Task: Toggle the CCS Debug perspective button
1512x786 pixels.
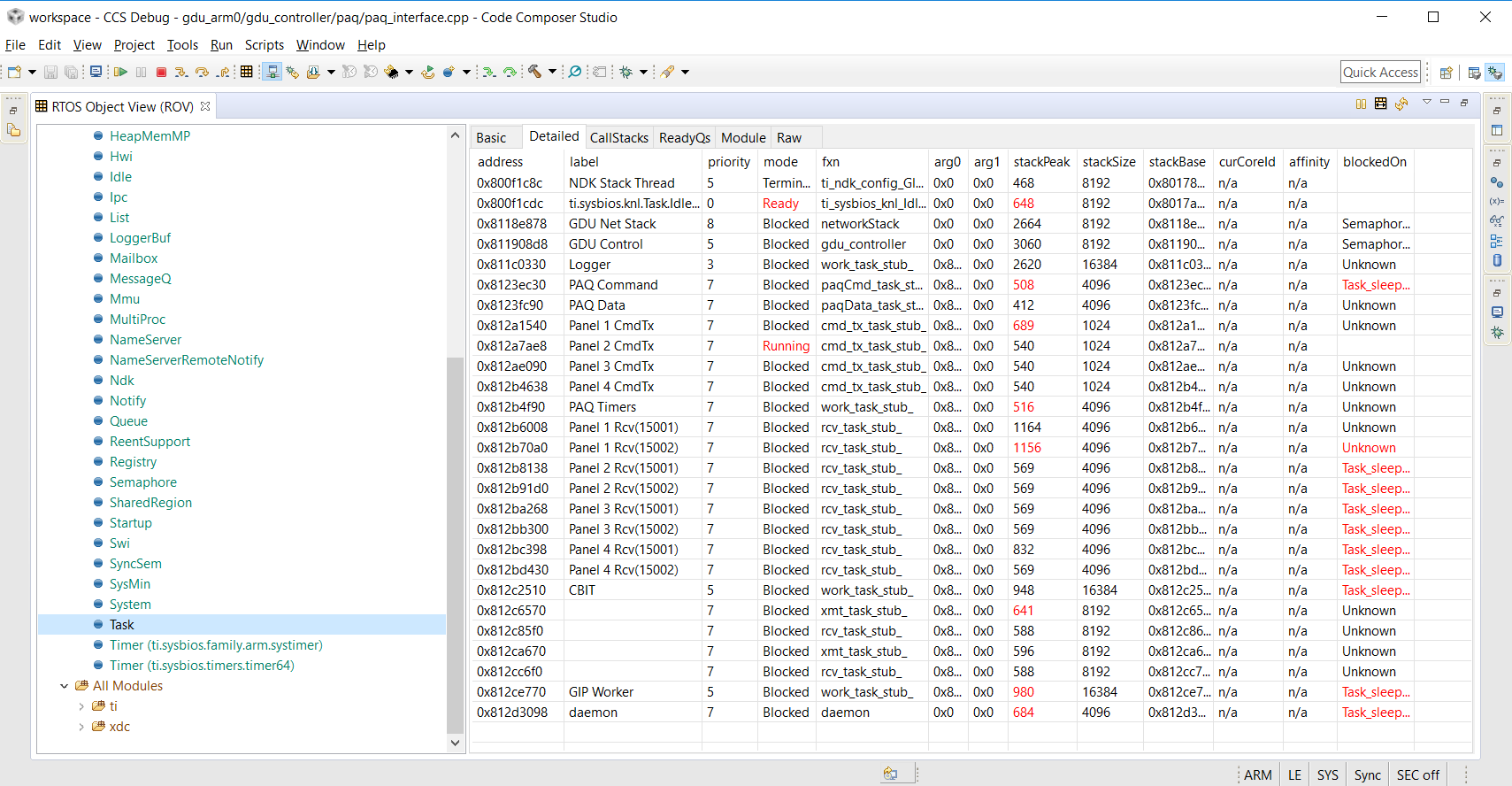Action: [1495, 73]
